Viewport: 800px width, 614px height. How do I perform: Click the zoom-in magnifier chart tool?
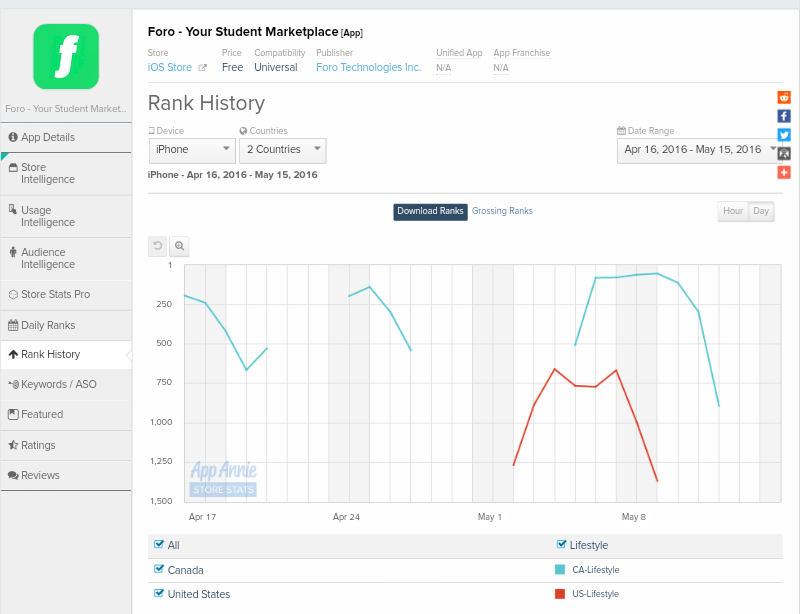click(x=179, y=246)
